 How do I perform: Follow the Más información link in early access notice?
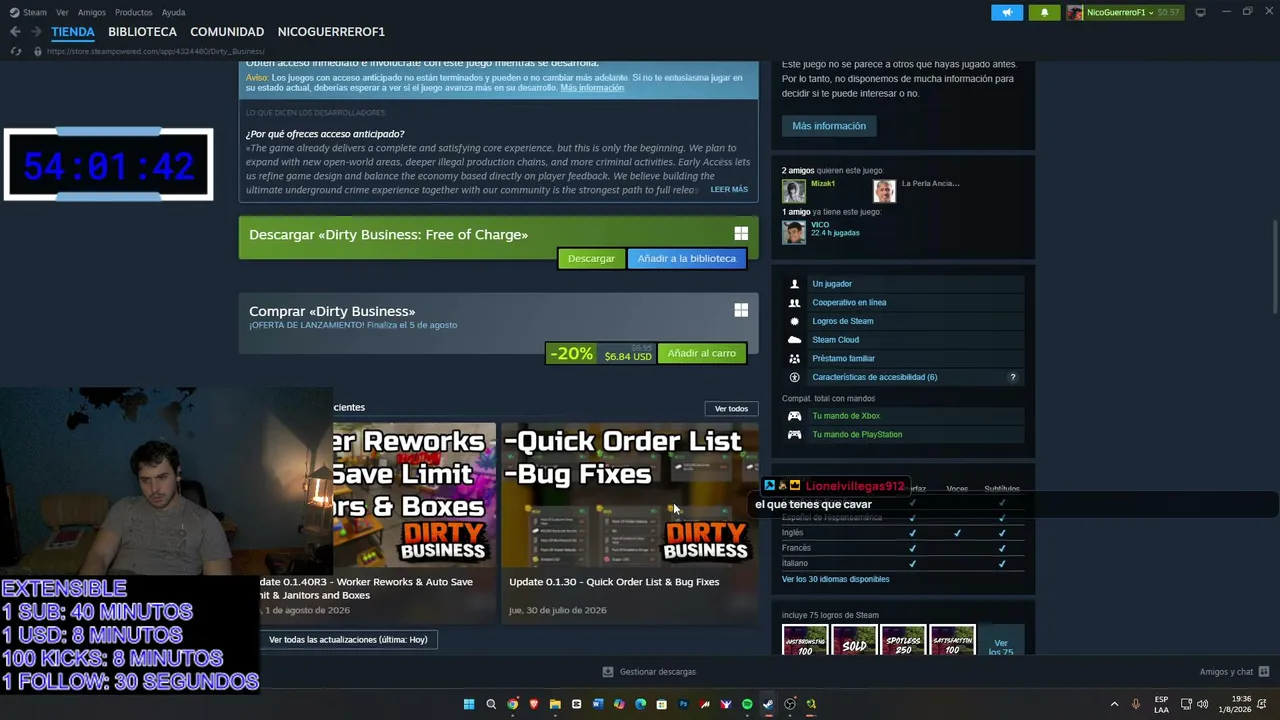tap(592, 88)
